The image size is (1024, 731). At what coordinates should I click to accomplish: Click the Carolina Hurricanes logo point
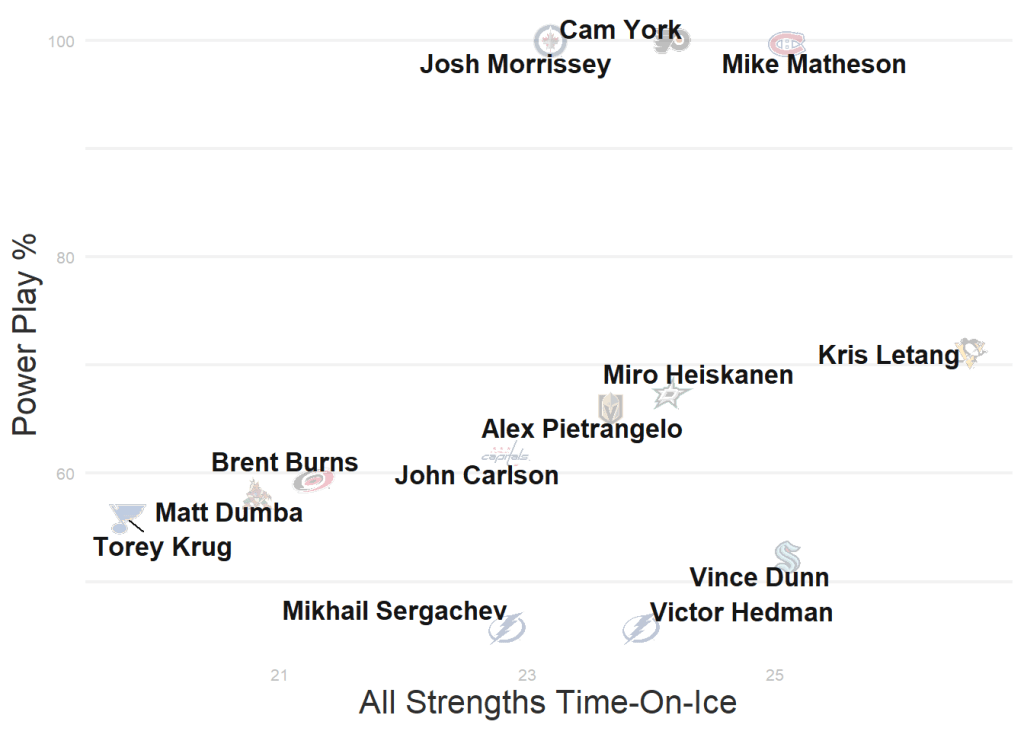click(313, 481)
